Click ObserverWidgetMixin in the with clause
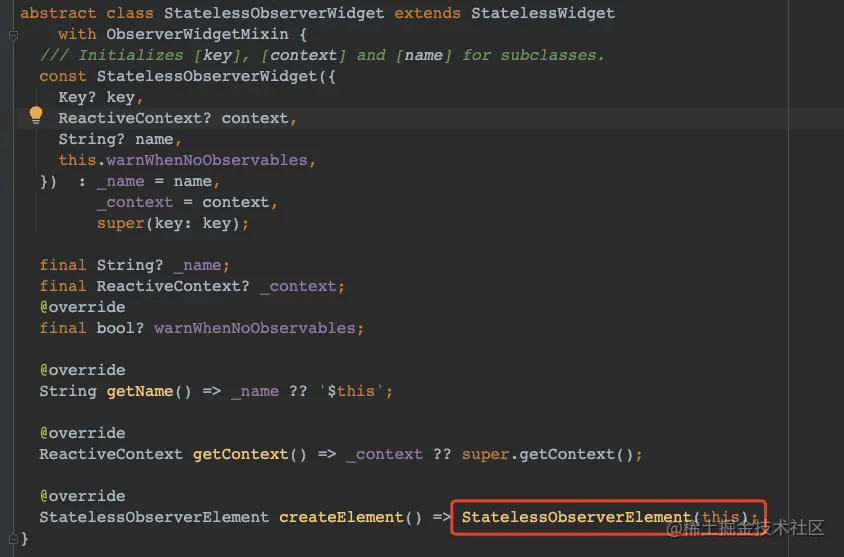This screenshot has width=844, height=557. coord(197,34)
